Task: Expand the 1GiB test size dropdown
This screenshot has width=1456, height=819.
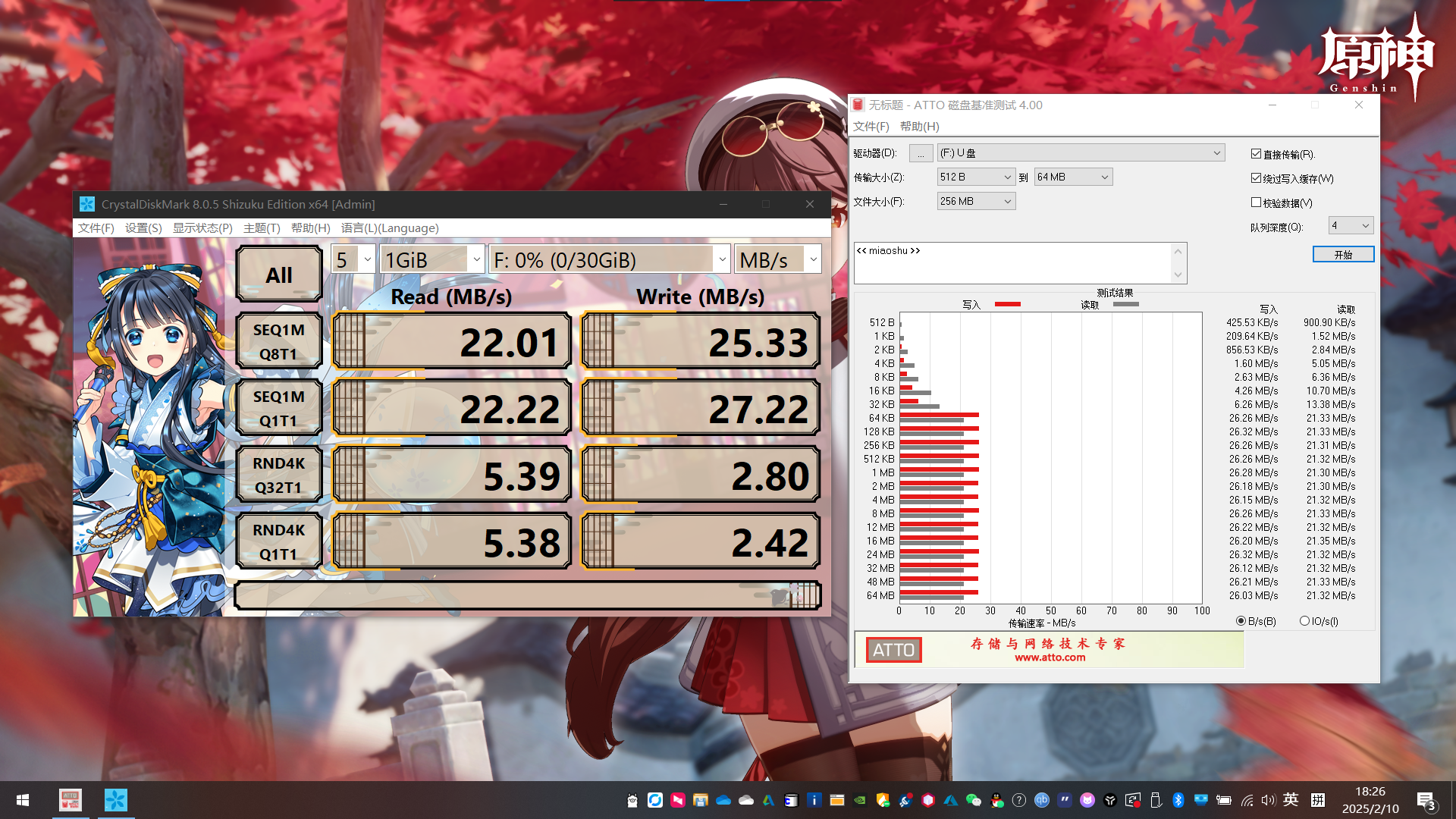Action: pyautogui.click(x=432, y=260)
